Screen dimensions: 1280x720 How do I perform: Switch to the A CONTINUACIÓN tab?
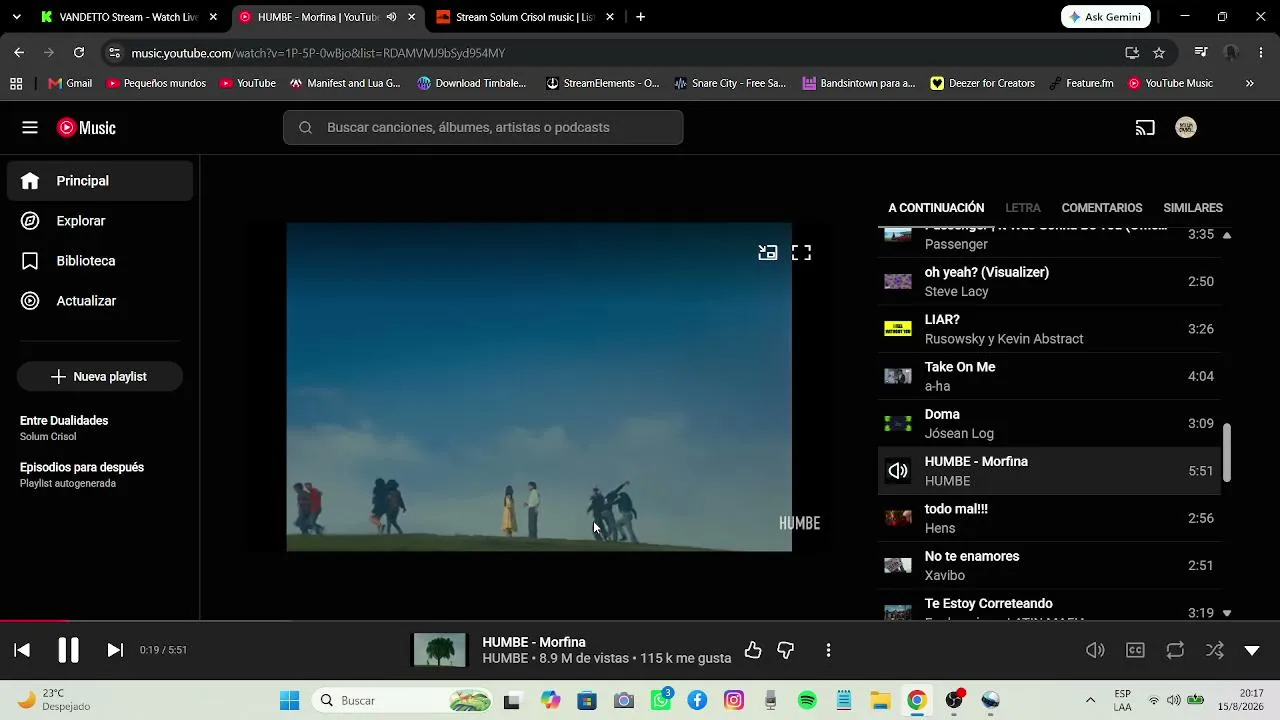(936, 208)
